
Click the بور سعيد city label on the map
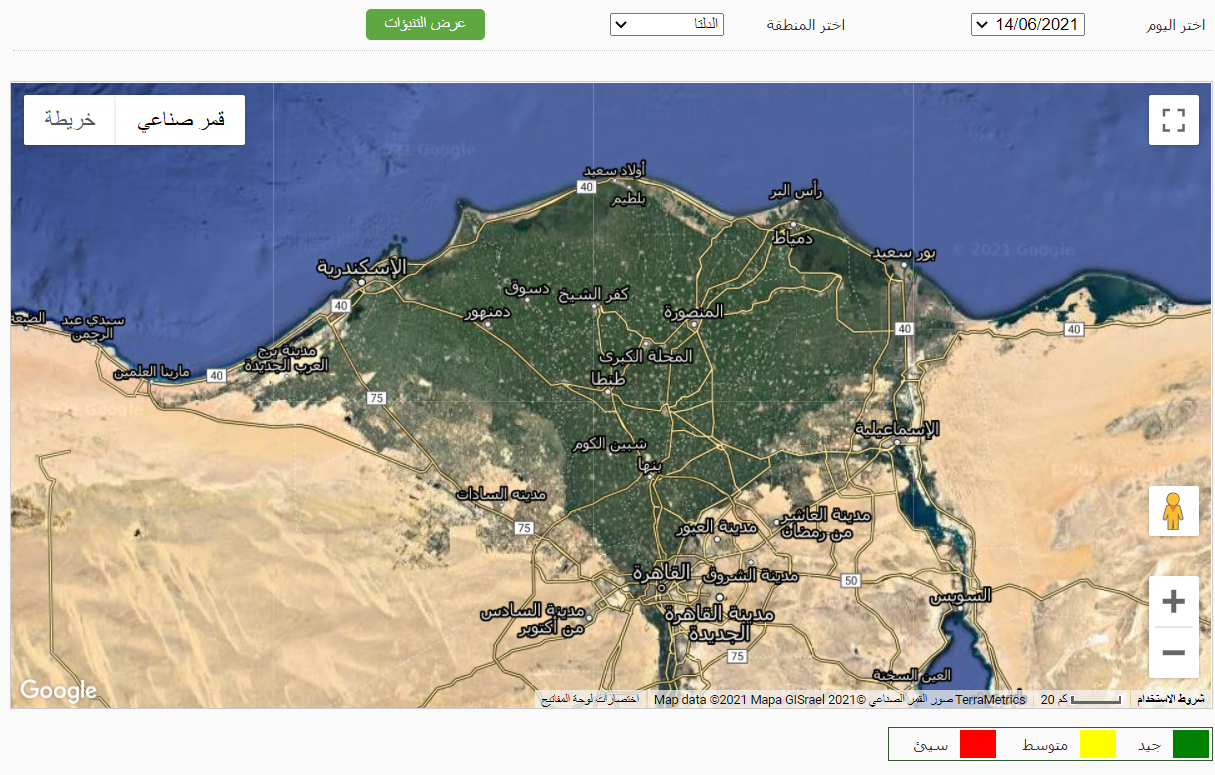[904, 252]
